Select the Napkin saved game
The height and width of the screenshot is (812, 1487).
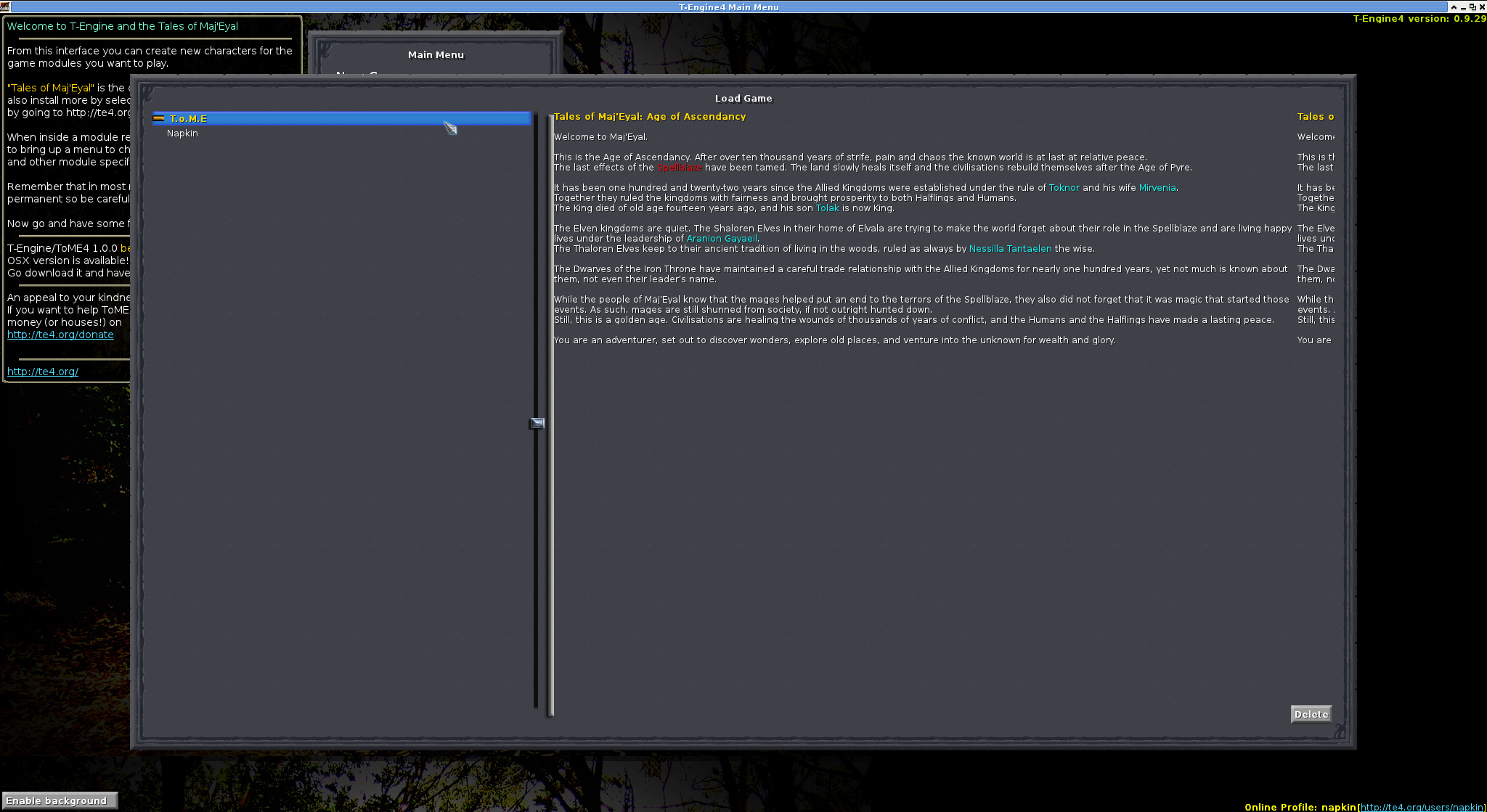[182, 134]
